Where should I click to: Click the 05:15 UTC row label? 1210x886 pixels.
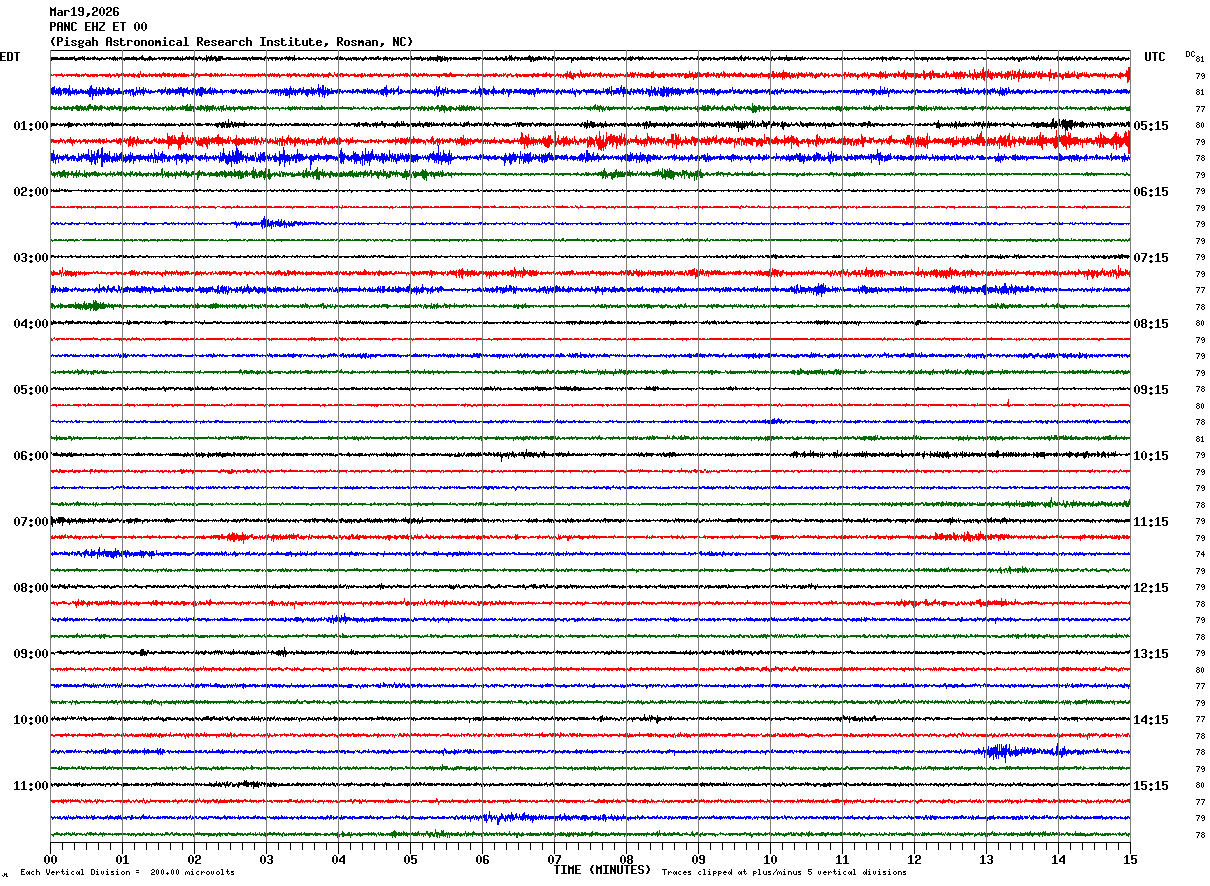[1151, 126]
